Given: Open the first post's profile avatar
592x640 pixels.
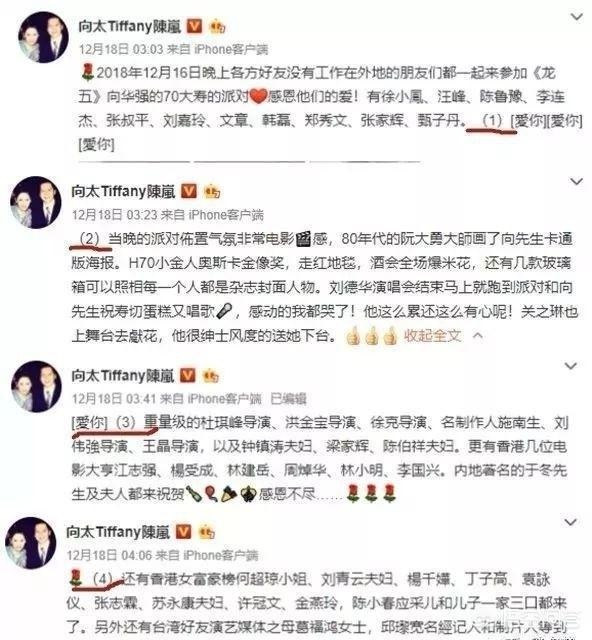Looking at the screenshot, I should pos(43,38).
